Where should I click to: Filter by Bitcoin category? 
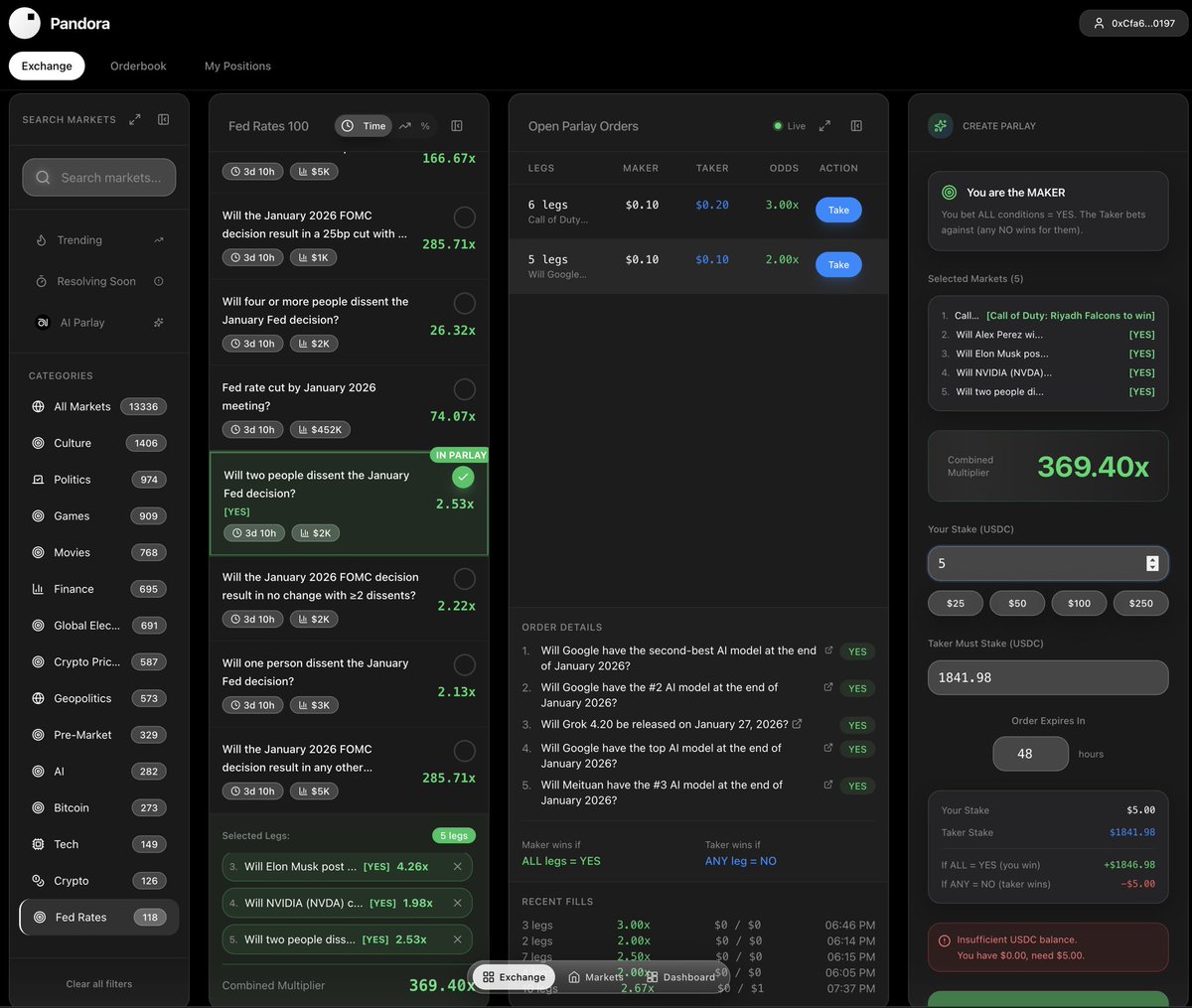coord(99,807)
